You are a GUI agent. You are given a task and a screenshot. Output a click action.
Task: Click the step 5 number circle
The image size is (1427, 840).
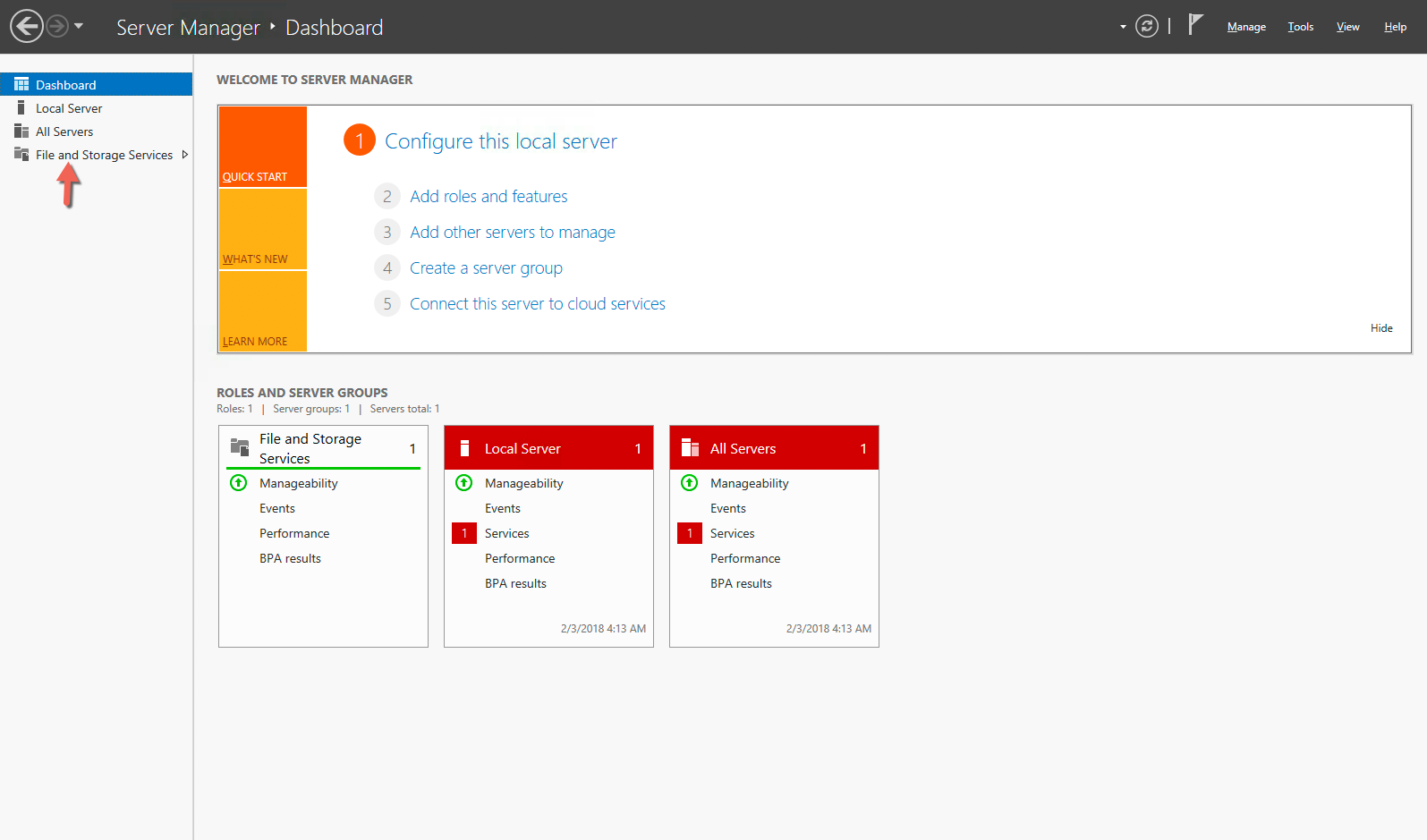click(x=387, y=303)
